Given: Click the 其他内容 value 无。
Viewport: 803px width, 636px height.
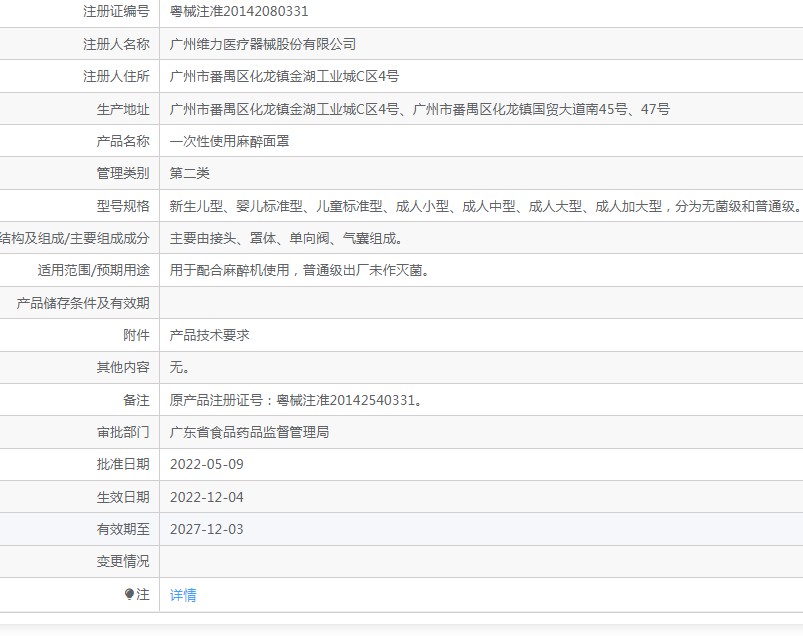Looking at the screenshot, I should 180,367.
